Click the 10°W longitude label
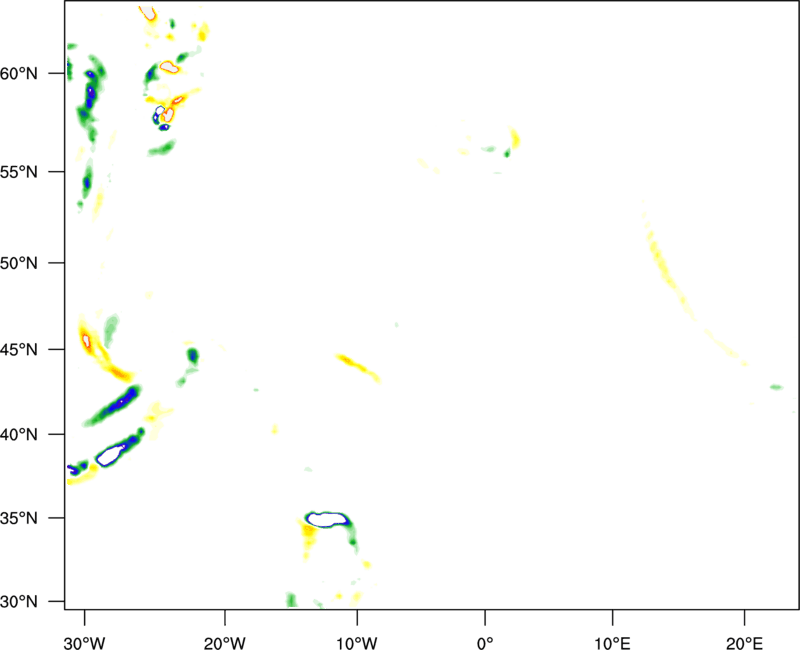Screen dimensions: 800x650 [x=357, y=643]
